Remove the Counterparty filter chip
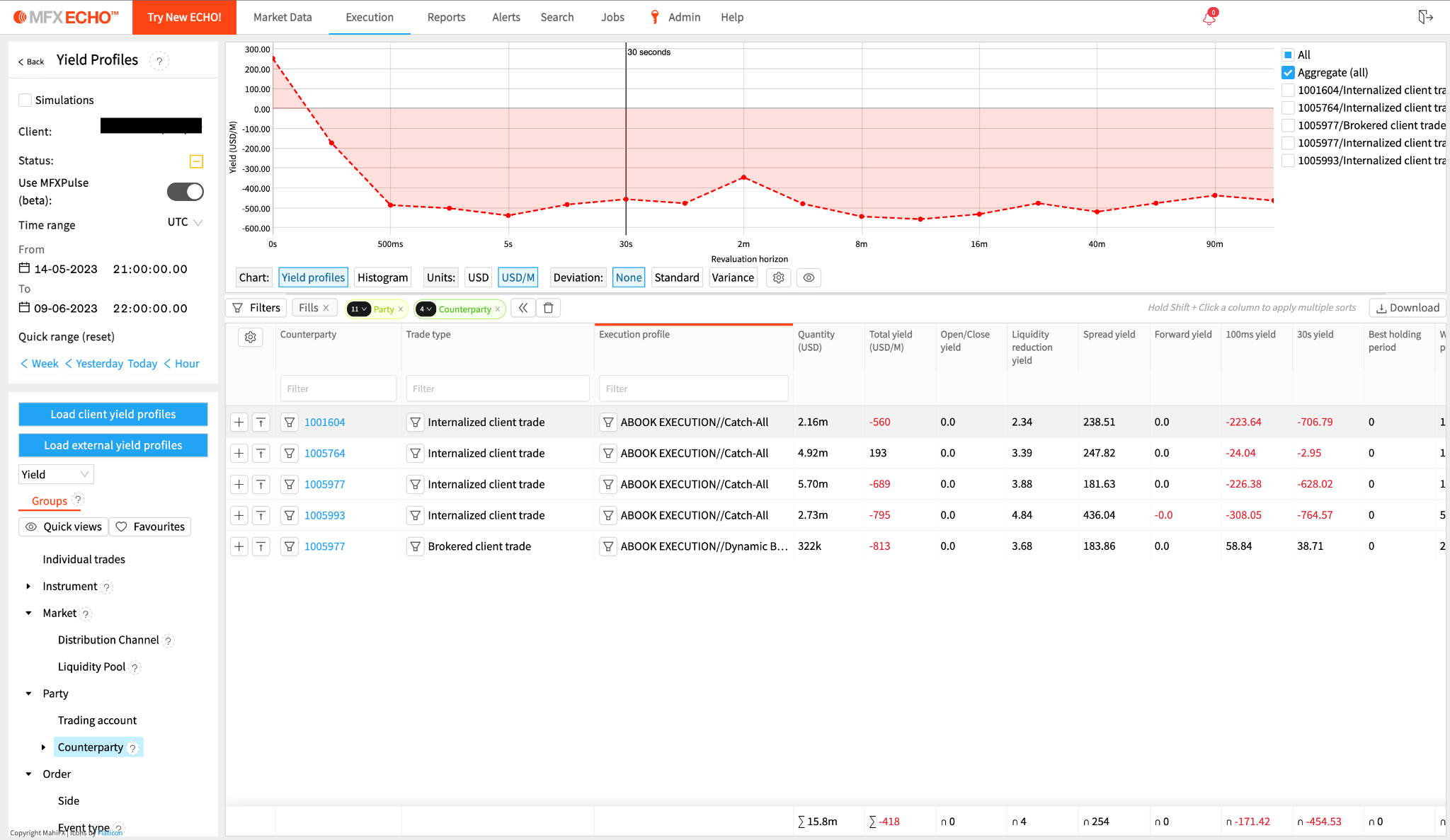Screen dimensions: 1450x840 498,309
